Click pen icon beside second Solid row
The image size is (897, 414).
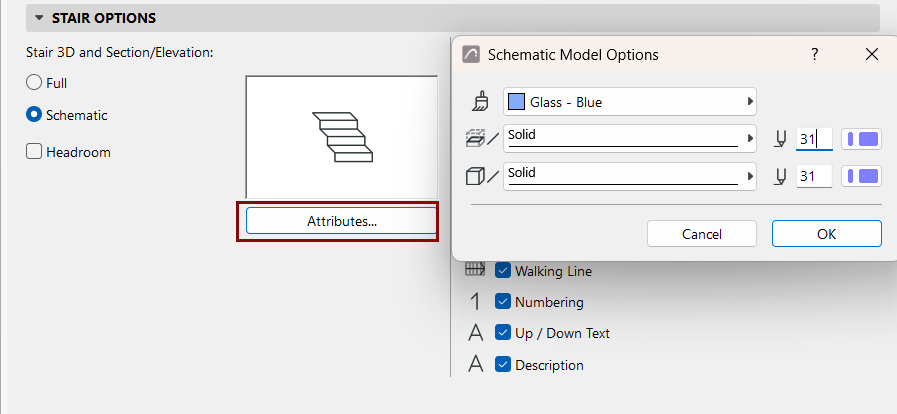click(x=780, y=177)
